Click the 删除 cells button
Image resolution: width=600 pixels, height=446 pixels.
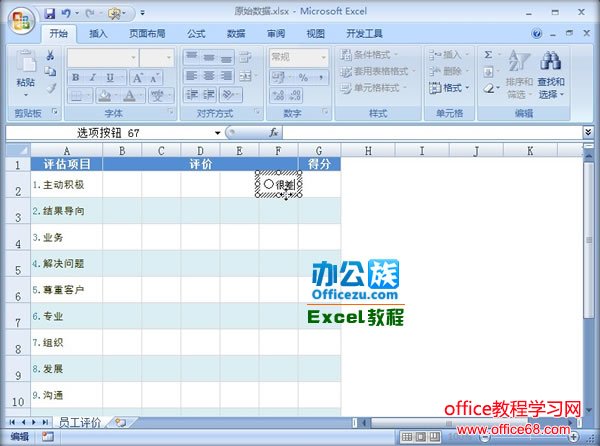pos(448,71)
